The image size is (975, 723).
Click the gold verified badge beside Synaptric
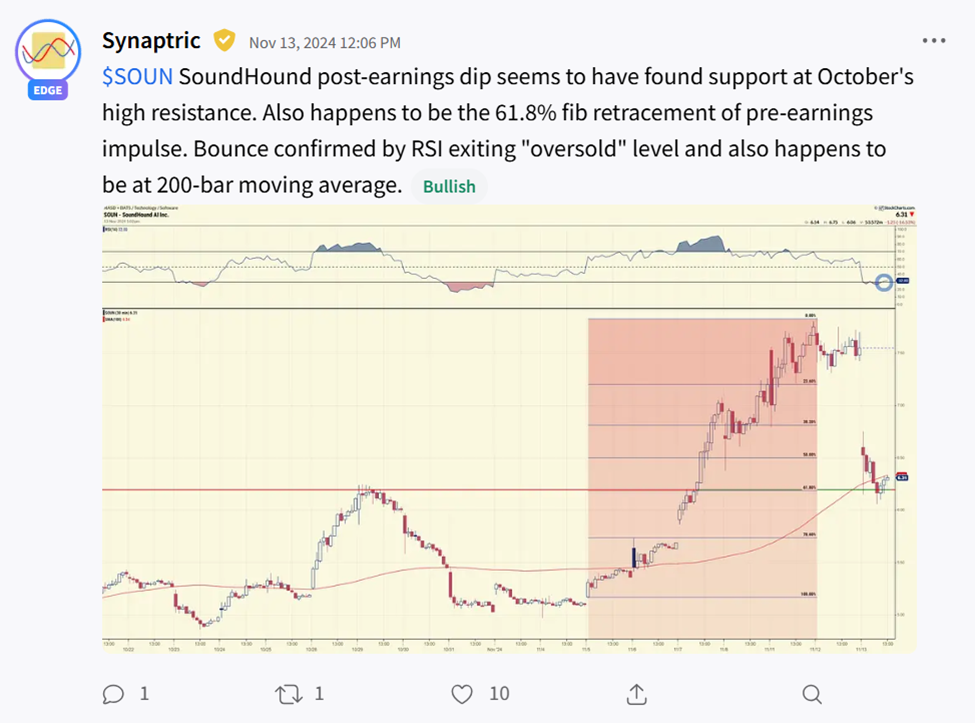pos(224,41)
